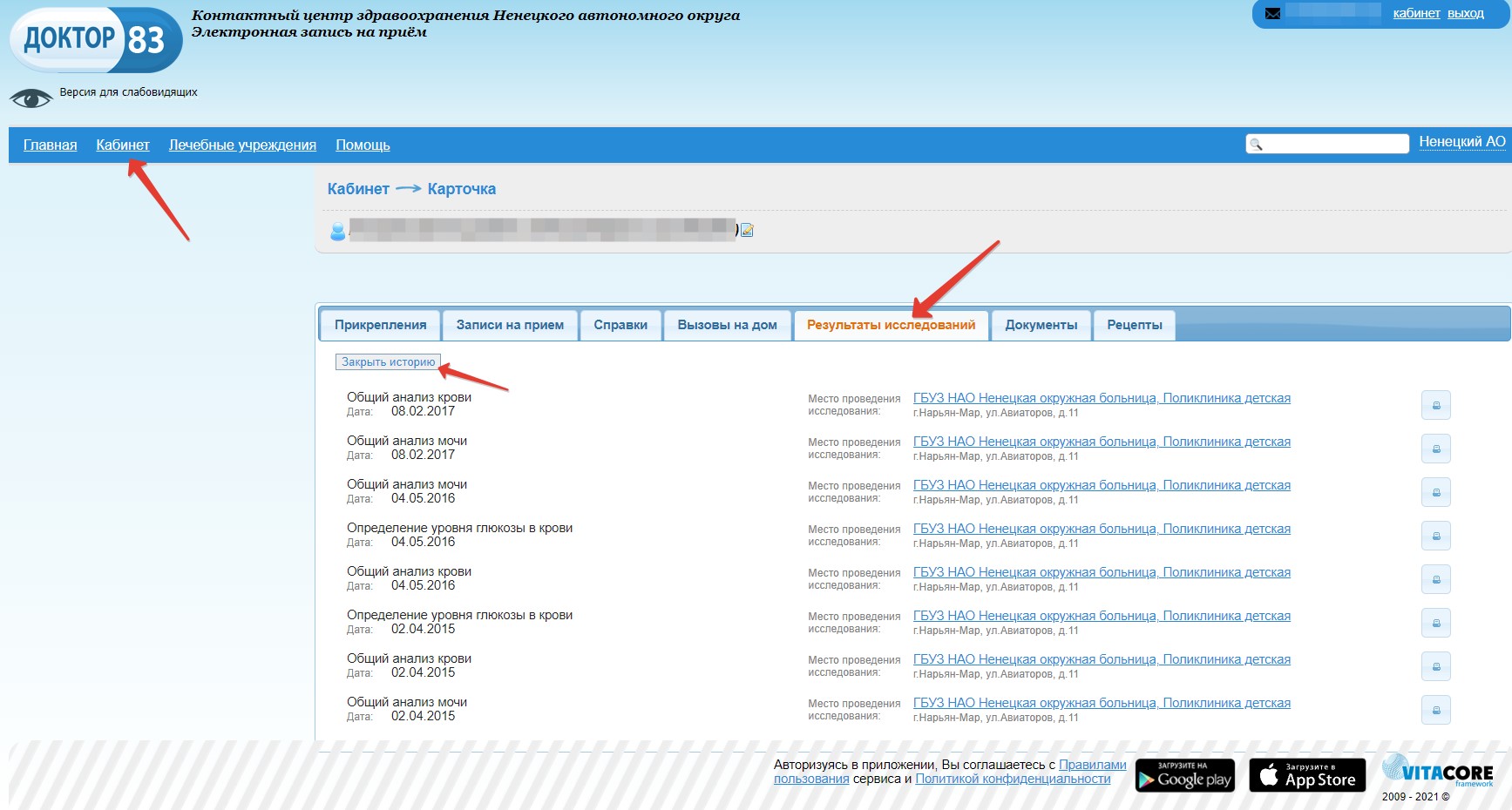This screenshot has width=1512, height=810.
Task: Switch to the Вызовы на дом tab
Action: coord(727,325)
